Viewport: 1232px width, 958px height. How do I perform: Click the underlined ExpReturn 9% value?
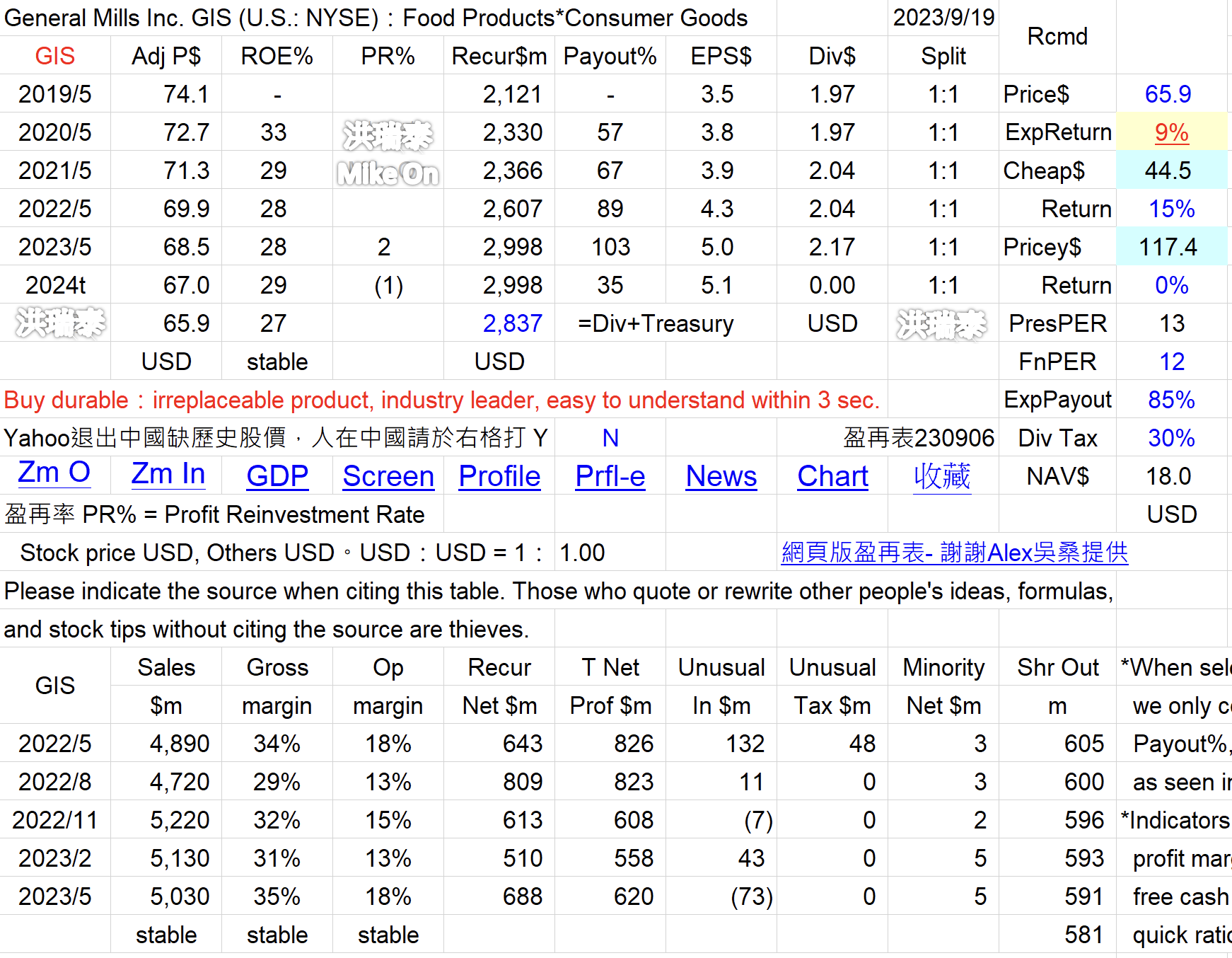[1172, 132]
